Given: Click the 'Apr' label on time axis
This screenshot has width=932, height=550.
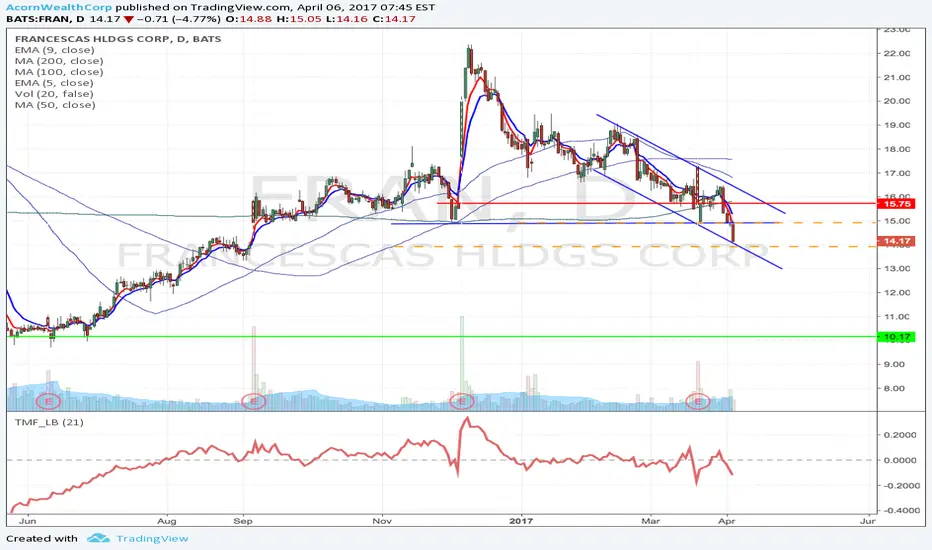Looking at the screenshot, I should point(727,521).
